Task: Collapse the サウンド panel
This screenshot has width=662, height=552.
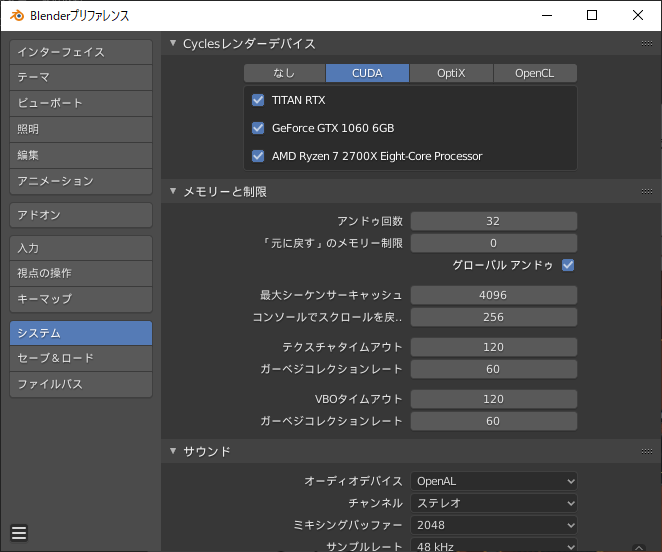Action: [x=173, y=451]
